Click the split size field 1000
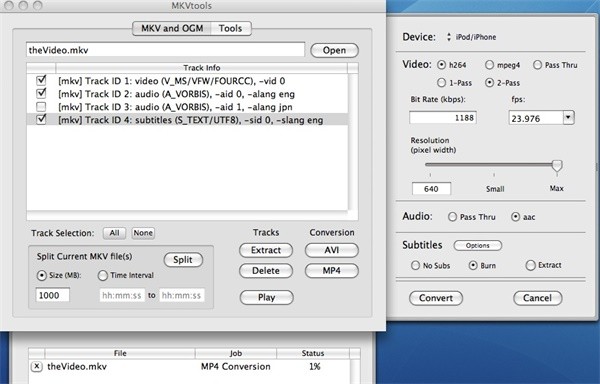The image size is (600, 384). (x=53, y=295)
